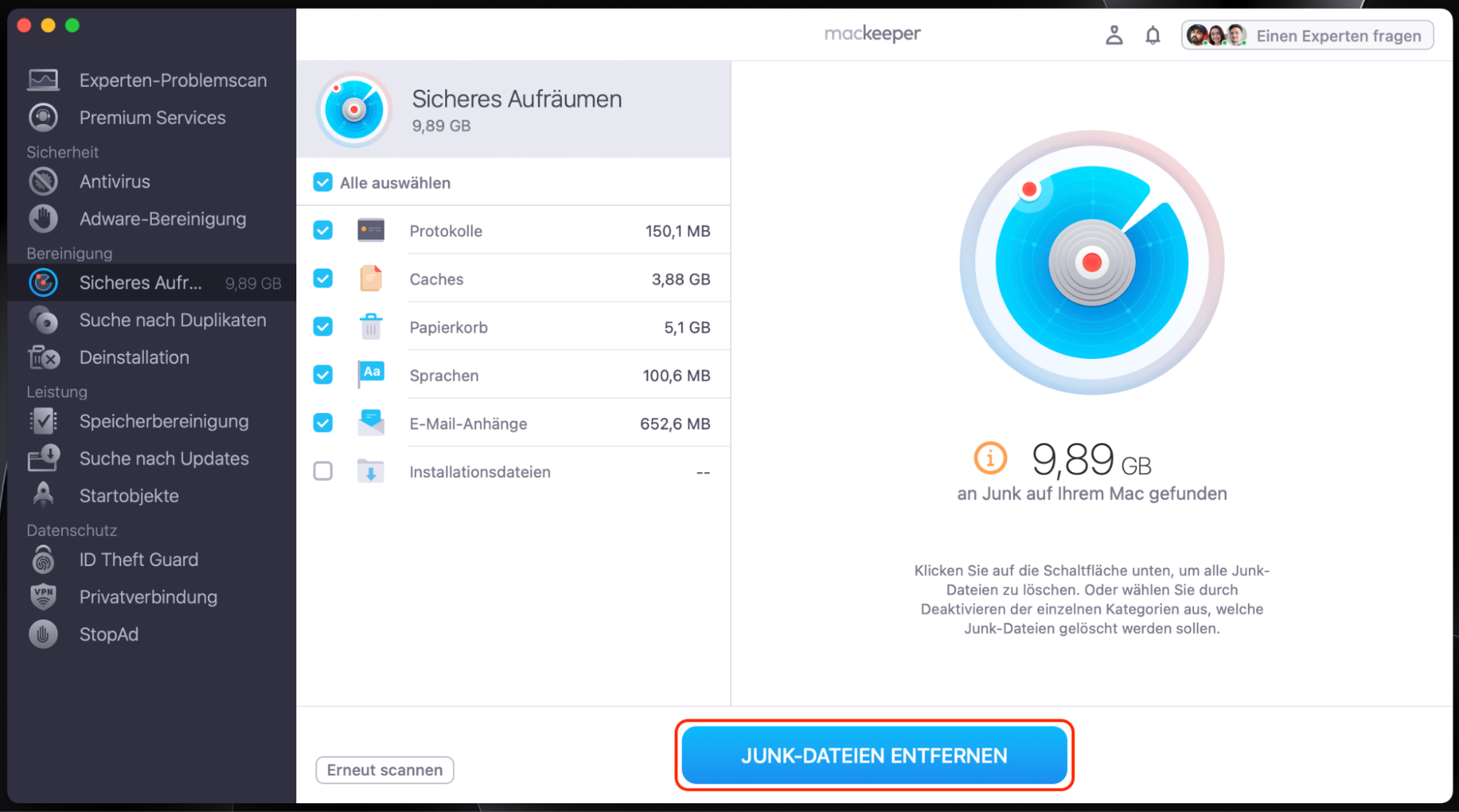Open Startobjekte from the sidebar

point(152,495)
